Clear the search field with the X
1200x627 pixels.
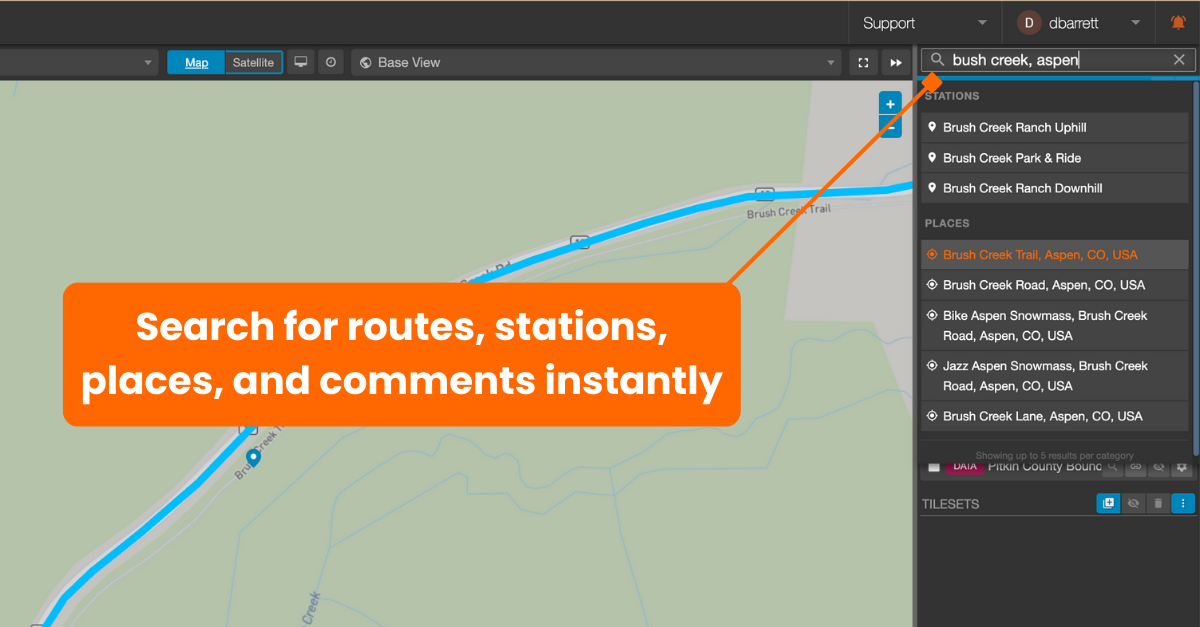click(x=1179, y=60)
